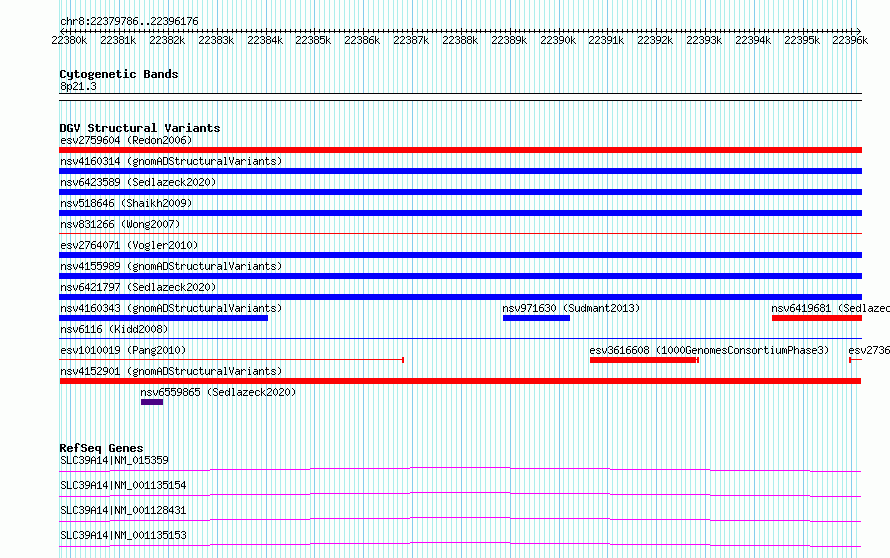Viewport: 890px width, 558px height.
Task: Open variant nsv6423589 (Sedlazeck2020) label
Action: (x=138, y=182)
